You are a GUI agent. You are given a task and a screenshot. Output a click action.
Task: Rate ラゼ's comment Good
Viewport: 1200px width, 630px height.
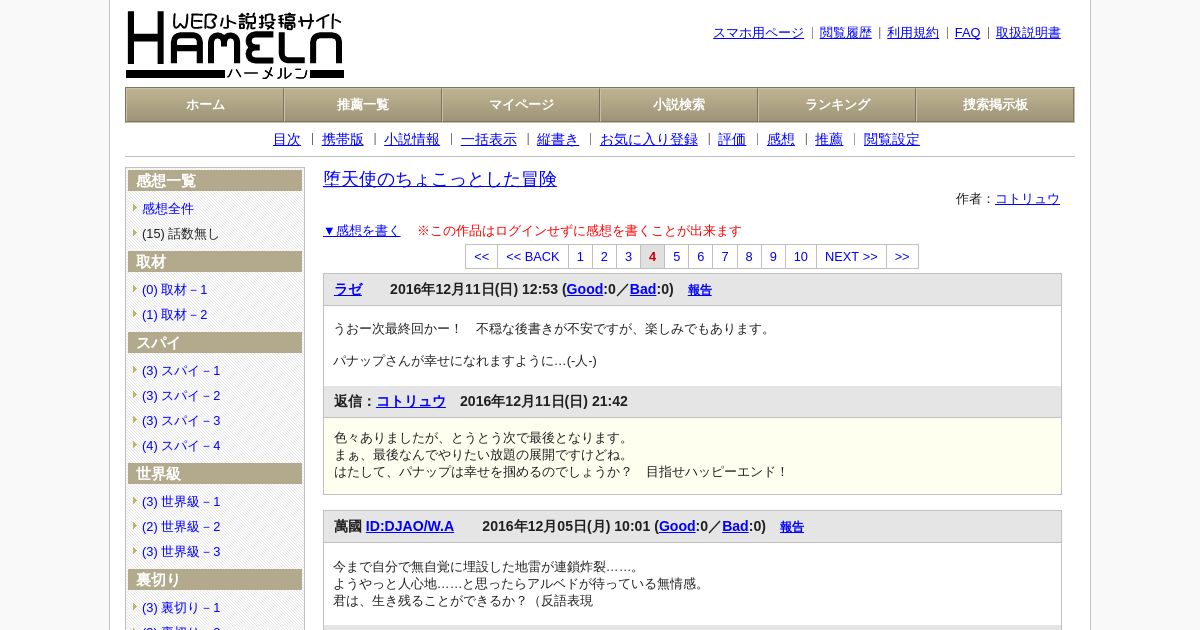[585, 289]
